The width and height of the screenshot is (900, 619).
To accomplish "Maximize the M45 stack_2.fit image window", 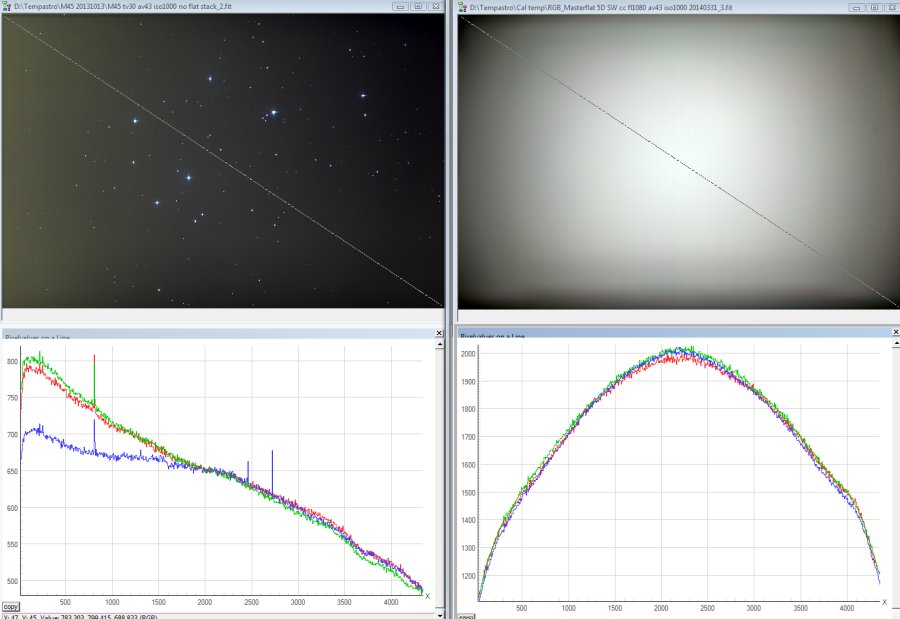I will coord(418,6).
